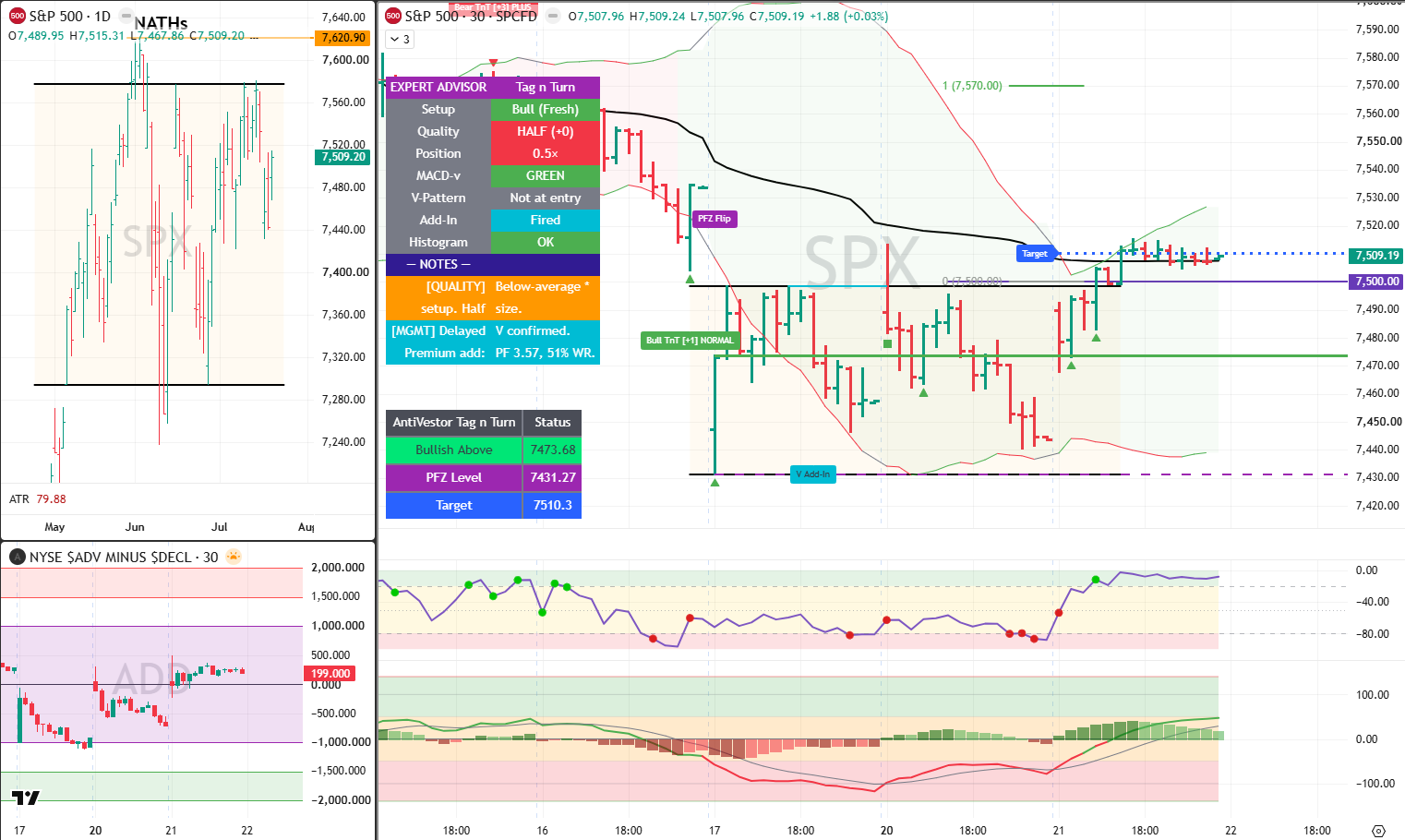This screenshot has height=840, width=1405.
Task: Click the red 199.000 value label
Action: 330,673
